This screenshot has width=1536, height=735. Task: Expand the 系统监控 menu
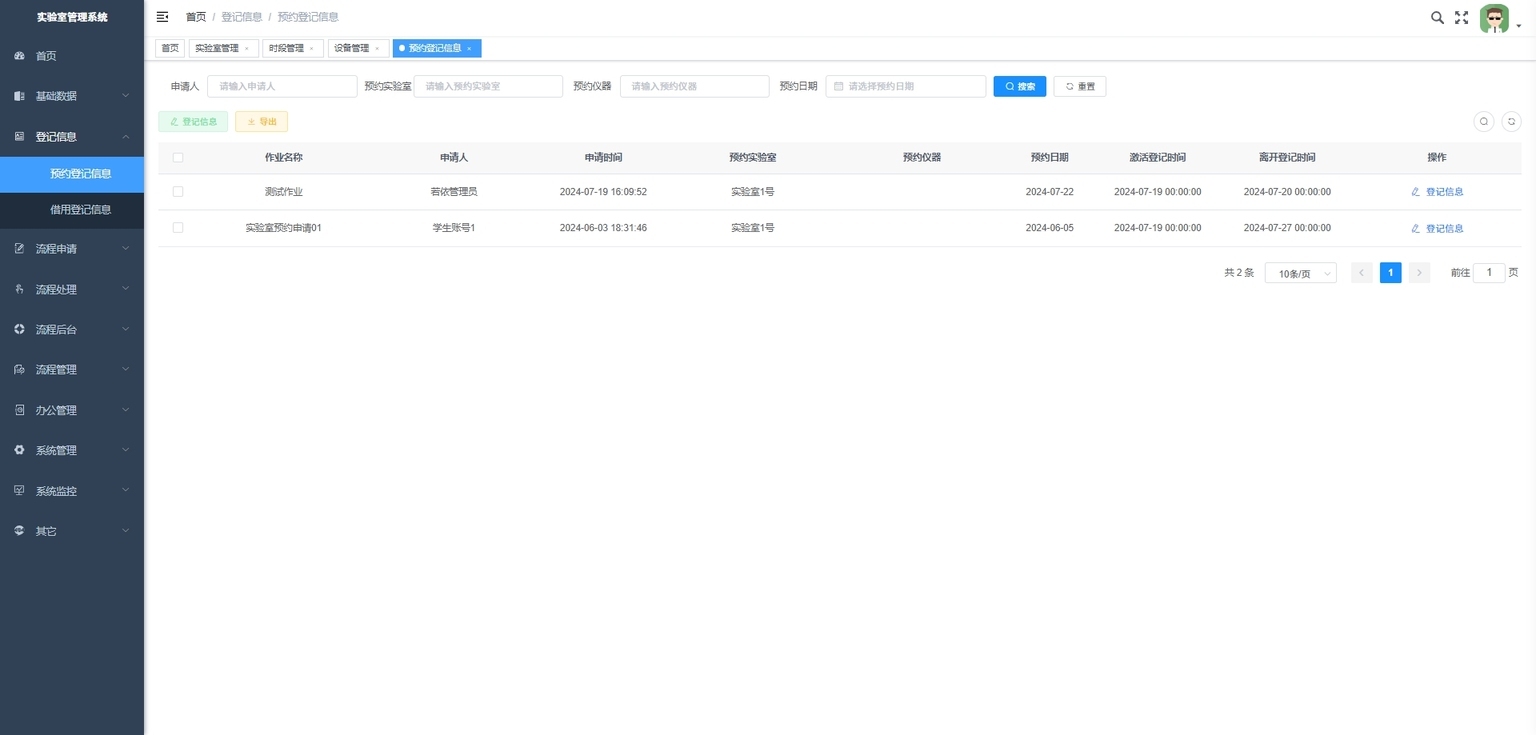point(72,491)
